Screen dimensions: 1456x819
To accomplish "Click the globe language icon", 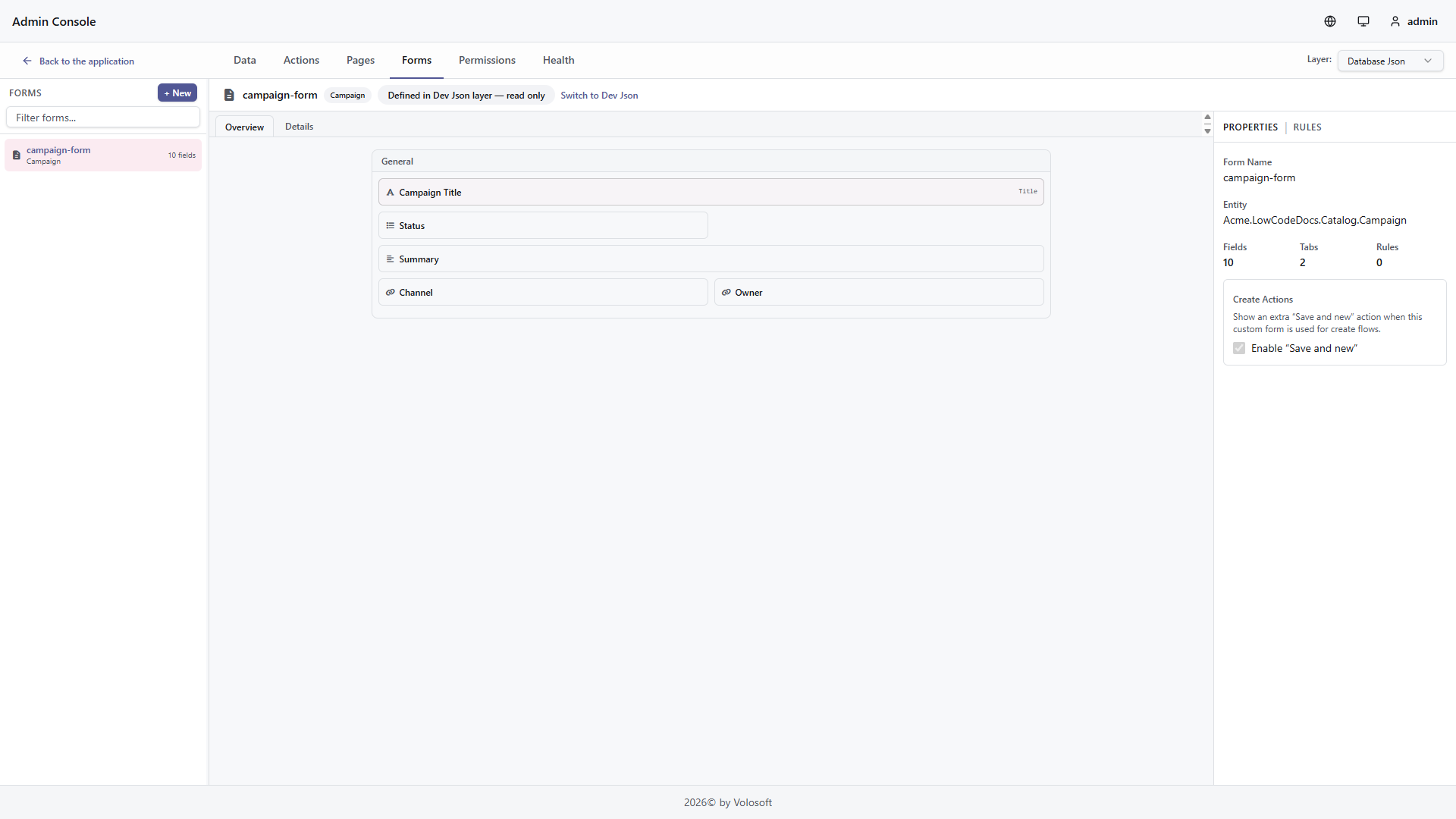I will (x=1330, y=21).
